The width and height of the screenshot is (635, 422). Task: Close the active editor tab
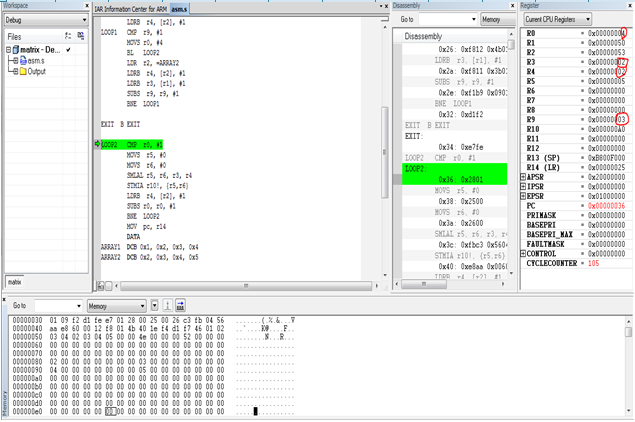pyautogui.click(x=386, y=6)
